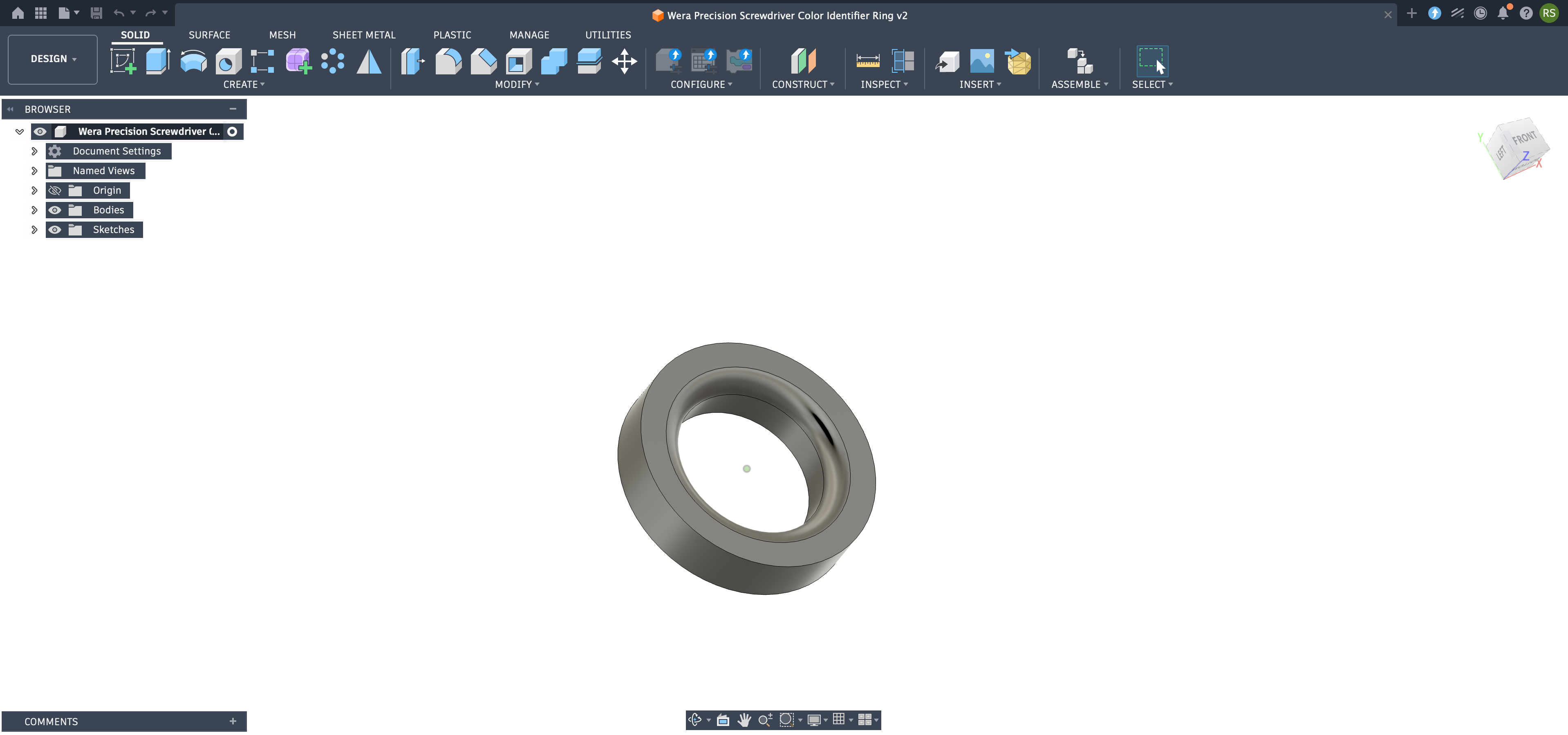Choose the Chamfer tool
The height and width of the screenshot is (735, 1568).
pos(483,61)
